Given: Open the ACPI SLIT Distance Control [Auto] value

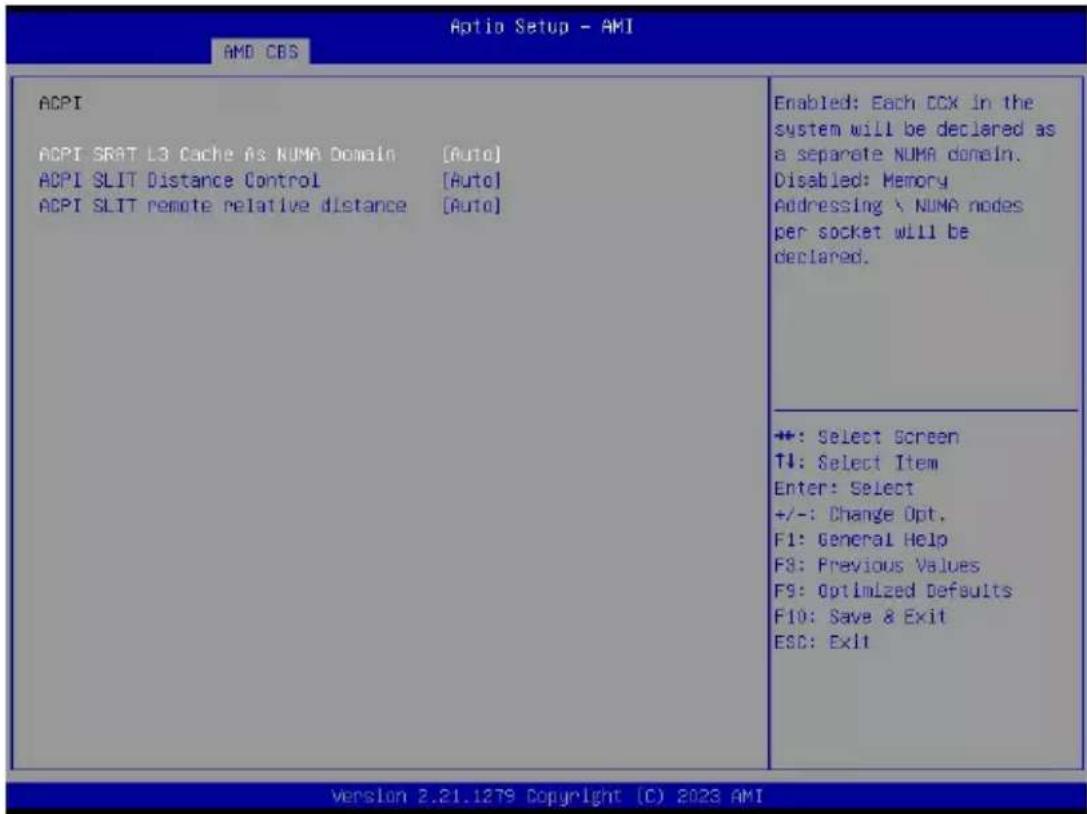Looking at the screenshot, I should [471, 180].
